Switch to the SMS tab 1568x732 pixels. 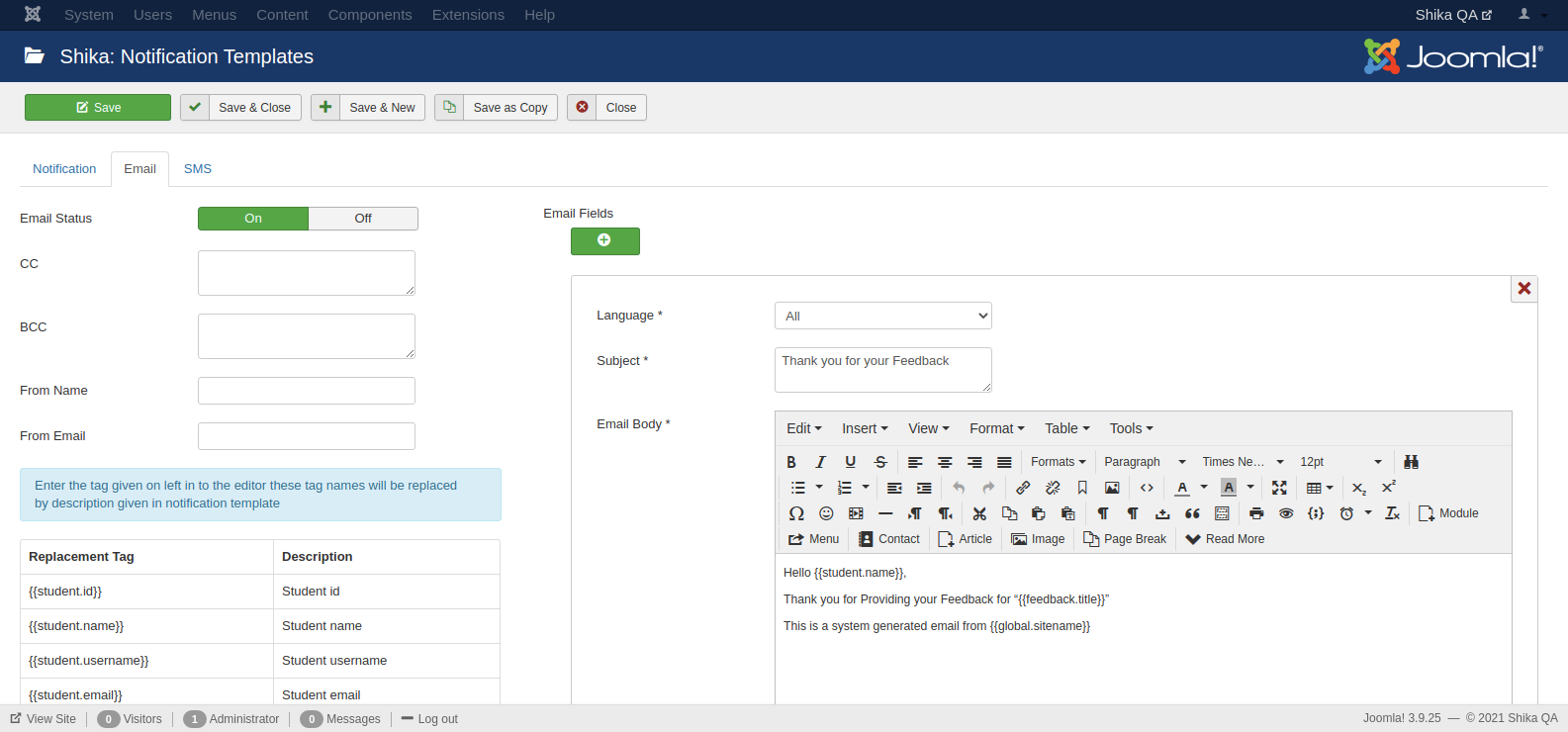click(198, 169)
